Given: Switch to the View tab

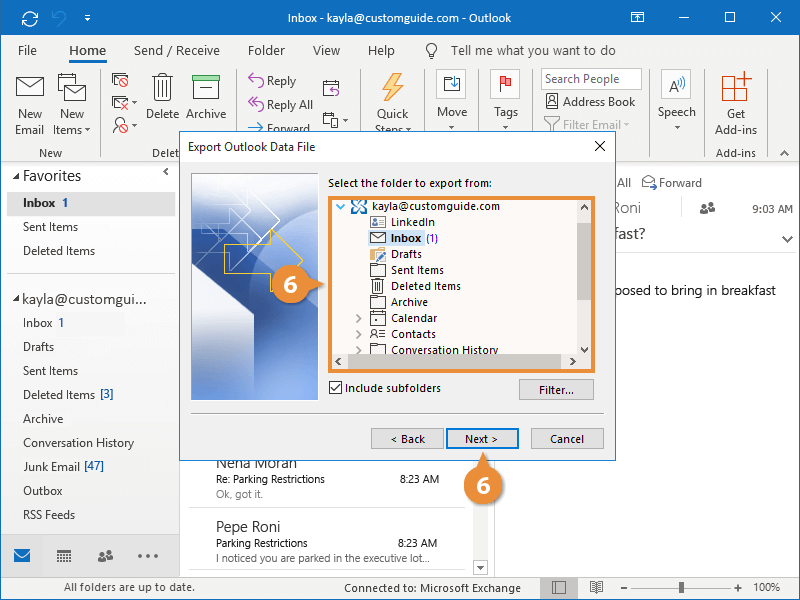Looking at the screenshot, I should (x=326, y=51).
